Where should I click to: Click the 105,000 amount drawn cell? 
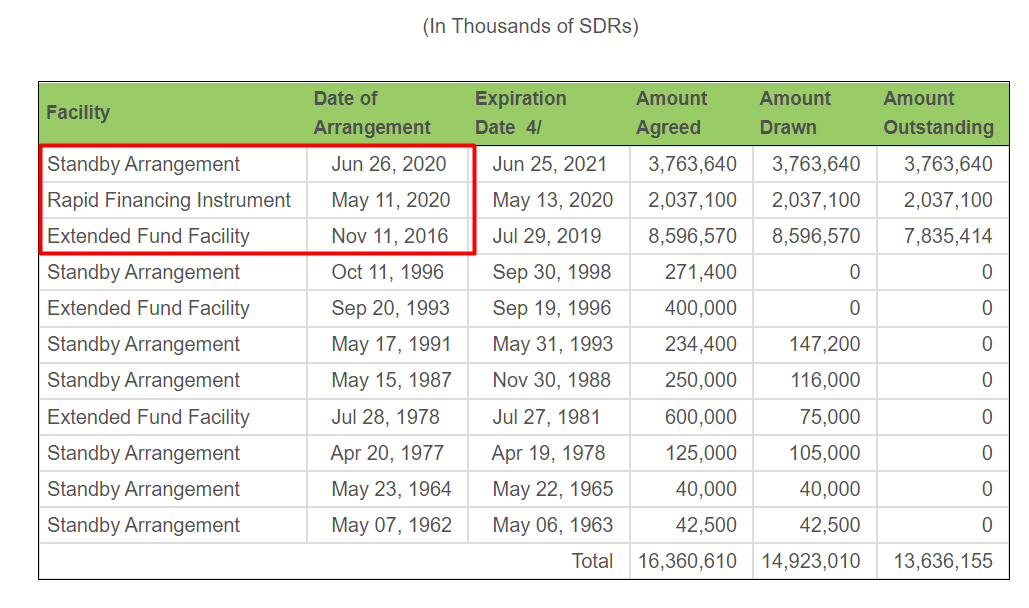tap(823, 453)
